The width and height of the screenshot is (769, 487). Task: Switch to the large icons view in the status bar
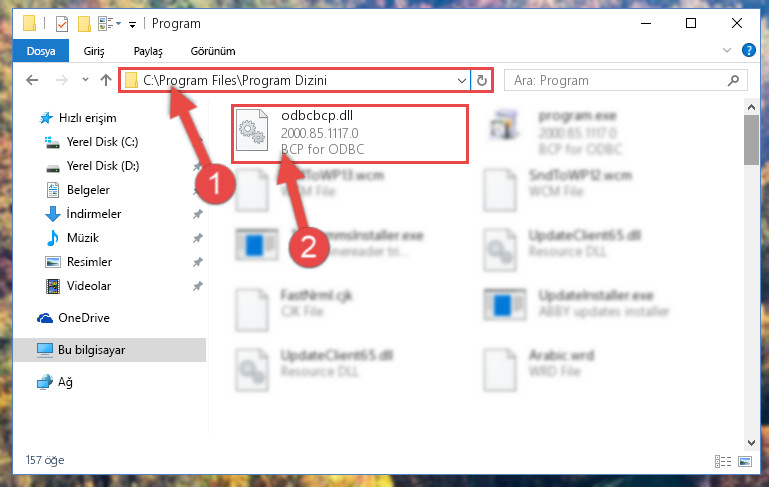tap(744, 461)
